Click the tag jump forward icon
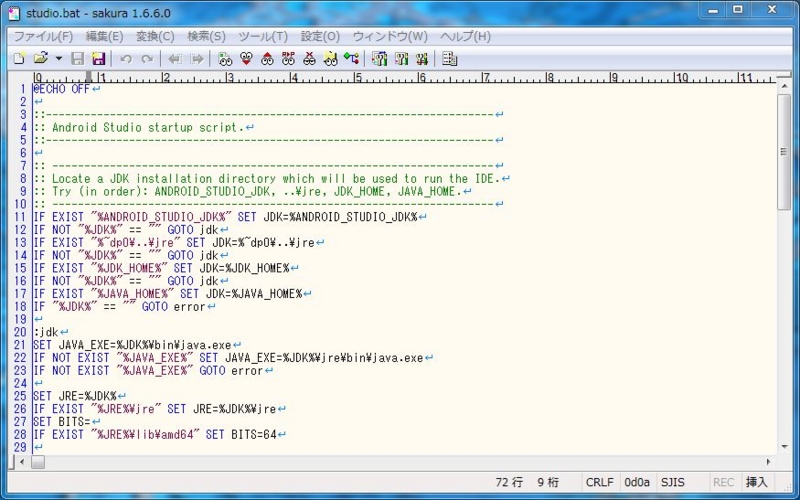This screenshot has height=500, width=800. (196, 59)
